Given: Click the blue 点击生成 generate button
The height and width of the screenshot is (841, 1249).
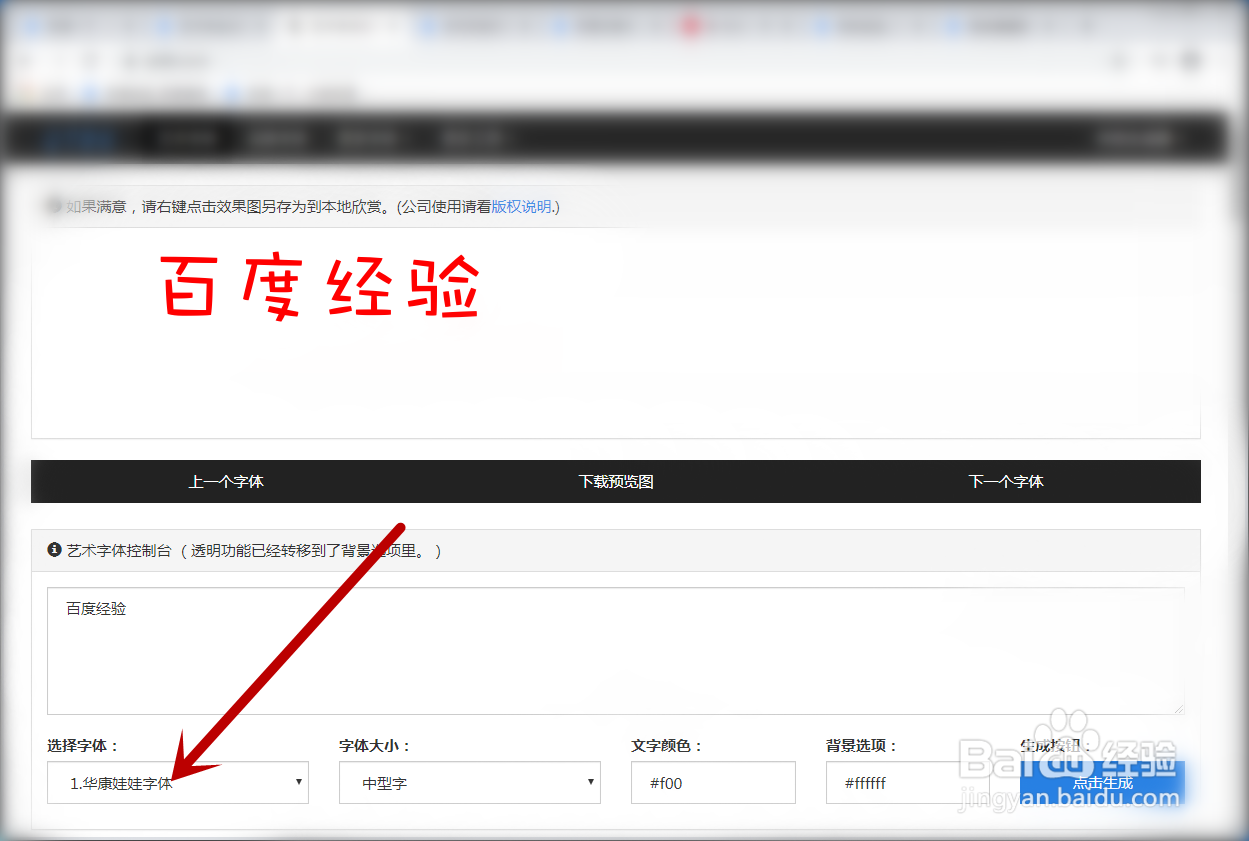Looking at the screenshot, I should pos(1102,783).
